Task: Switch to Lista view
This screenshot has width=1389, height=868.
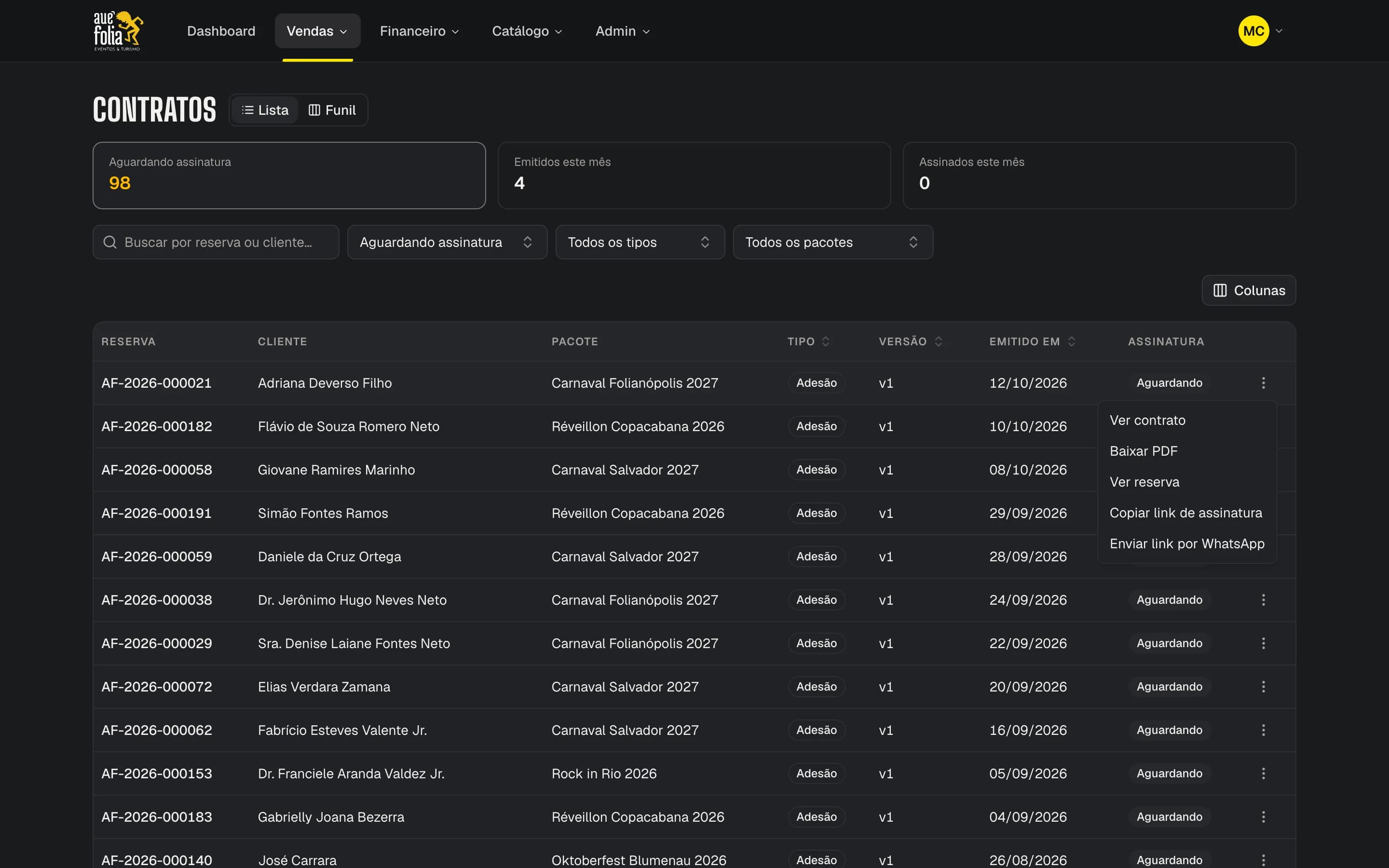Action: [x=265, y=110]
